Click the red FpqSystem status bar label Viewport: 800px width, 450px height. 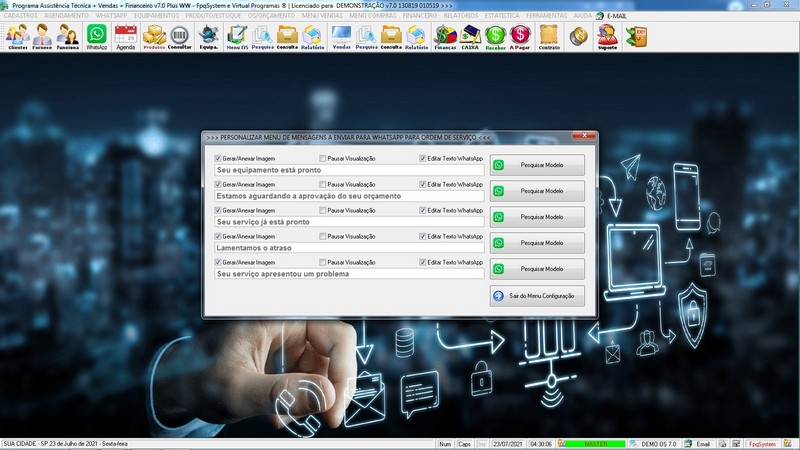pyautogui.click(x=762, y=444)
